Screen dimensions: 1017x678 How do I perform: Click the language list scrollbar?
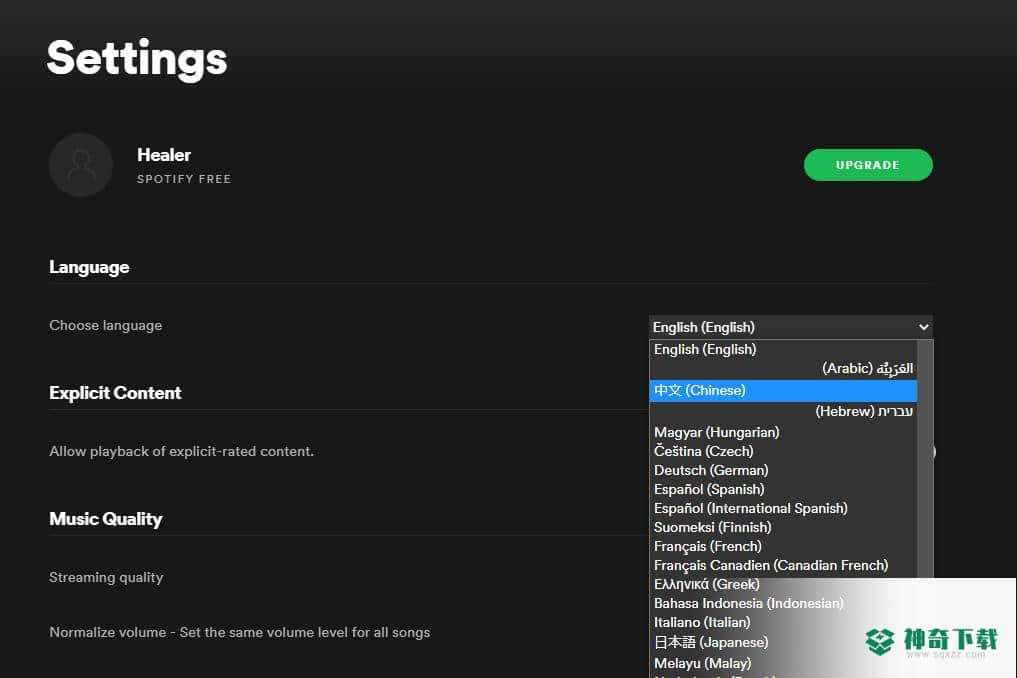(925, 457)
